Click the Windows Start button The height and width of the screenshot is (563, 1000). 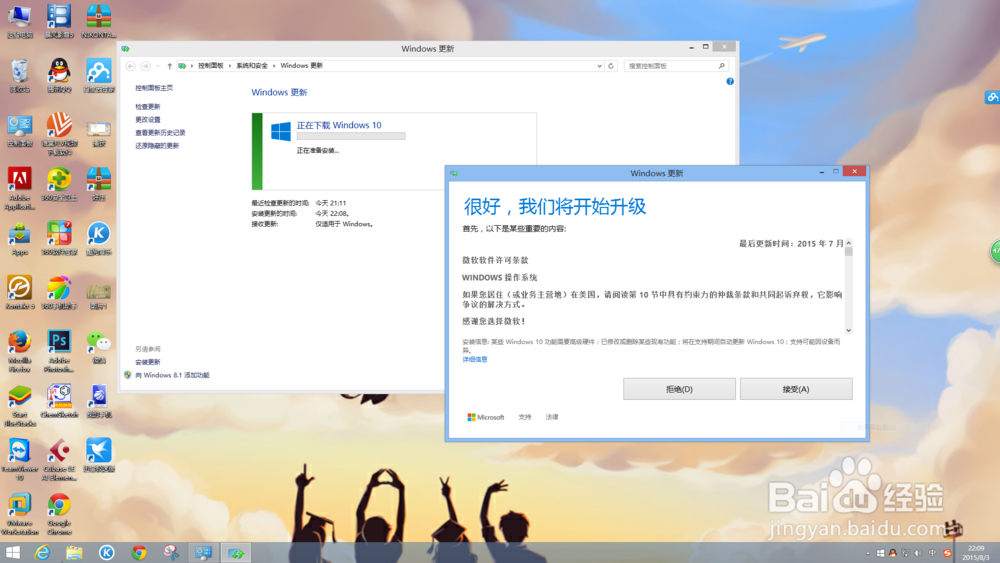pos(13,552)
